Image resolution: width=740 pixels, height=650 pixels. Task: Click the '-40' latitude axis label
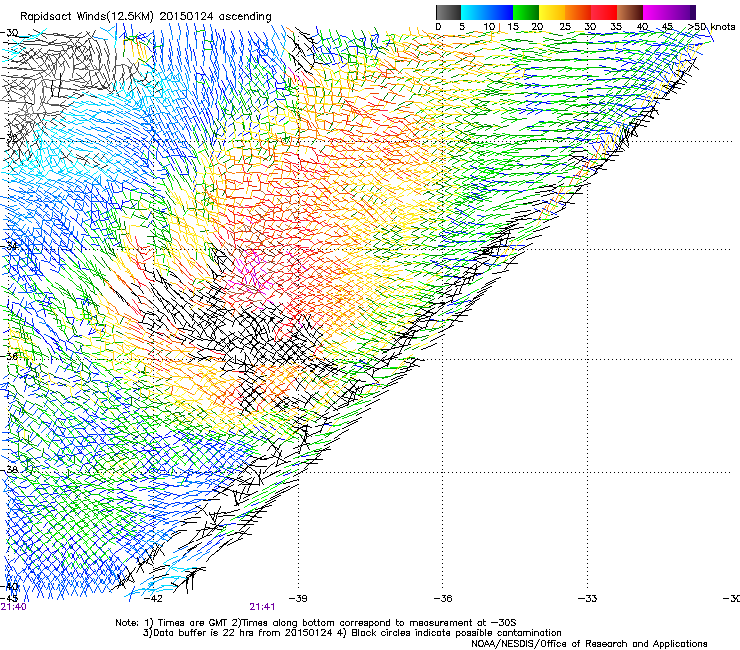[10, 587]
